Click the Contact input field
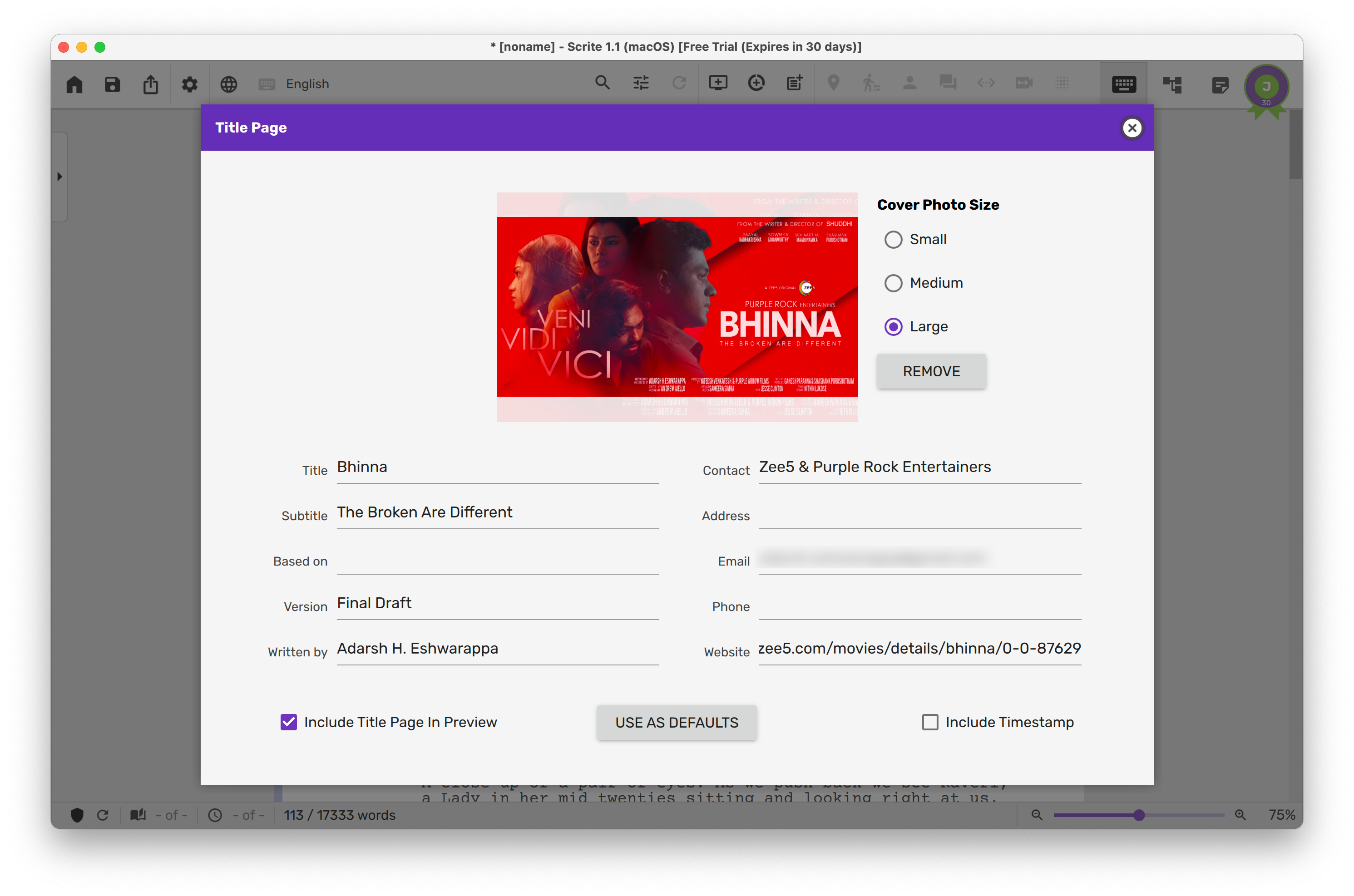 click(920, 468)
